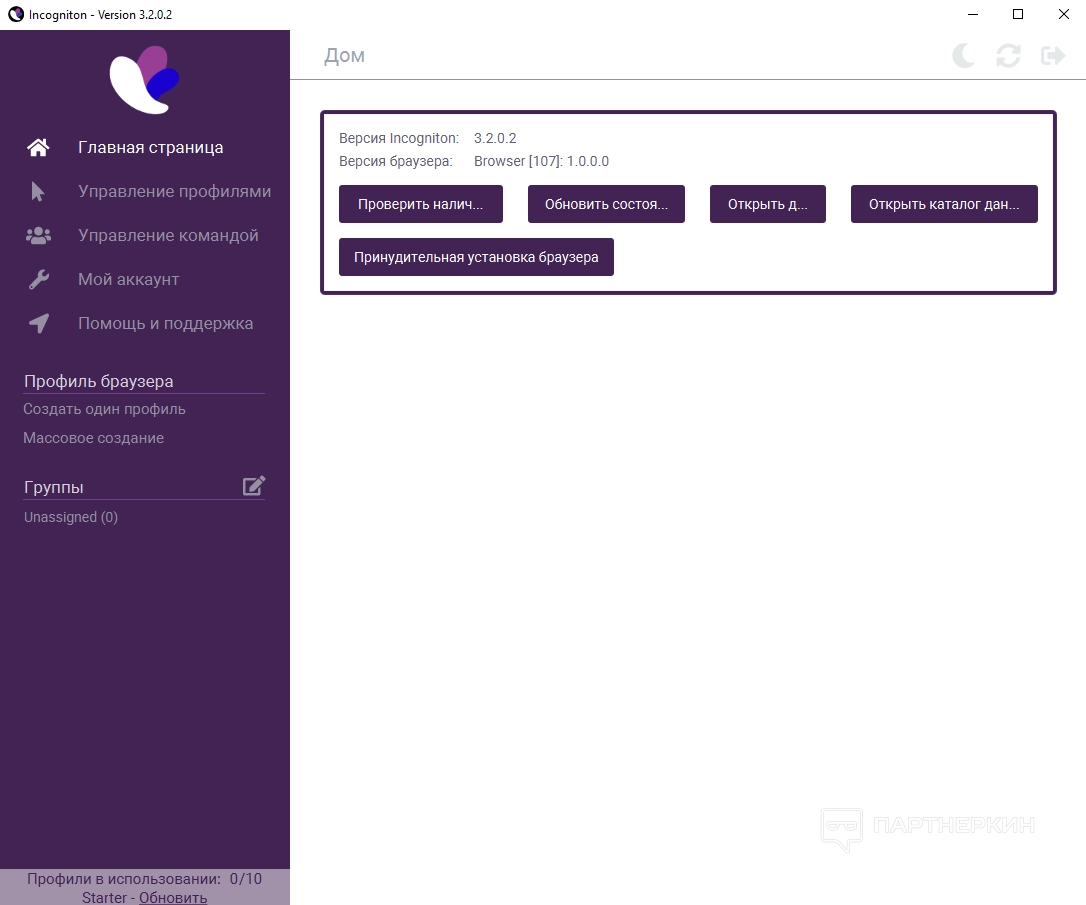Click the refresh arrows icon in header
The width and height of the screenshot is (1086, 905).
tap(1008, 55)
